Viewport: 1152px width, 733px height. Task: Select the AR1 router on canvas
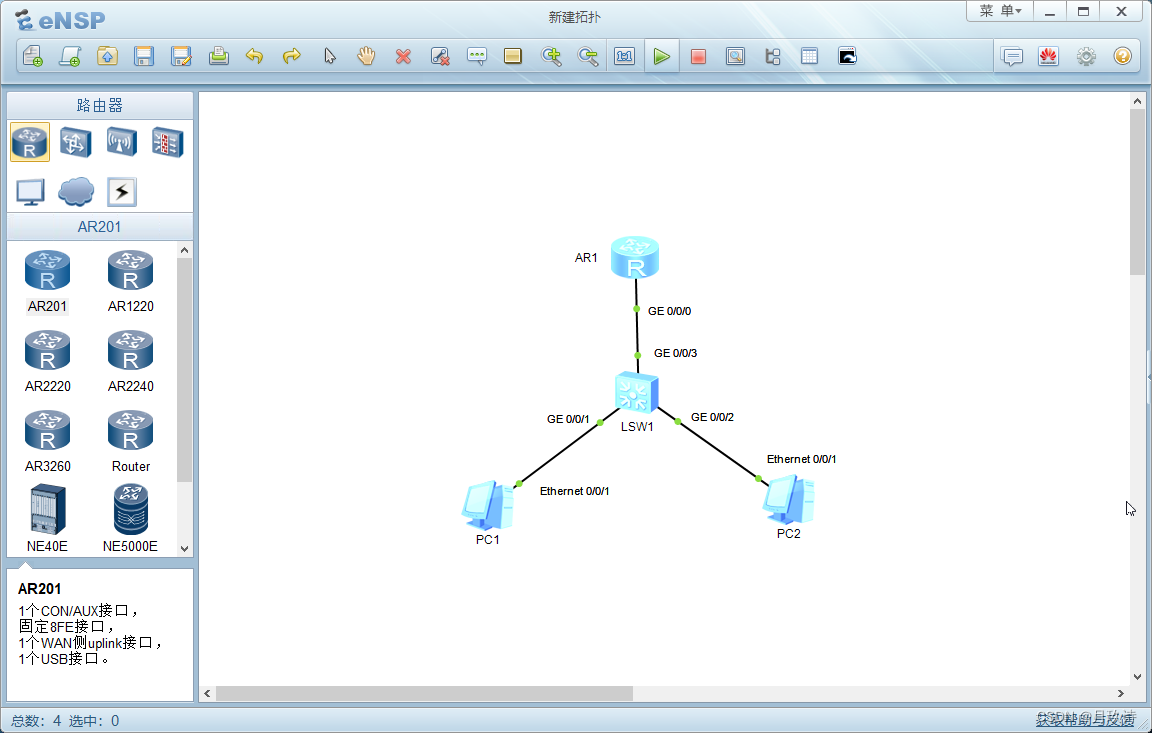635,258
